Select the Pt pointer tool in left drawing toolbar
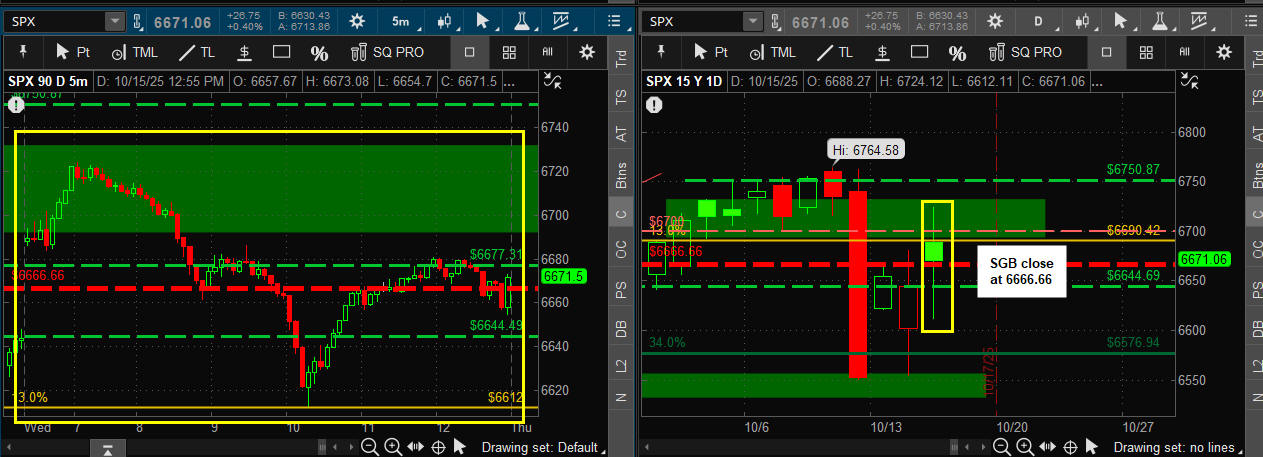 [x=74, y=52]
